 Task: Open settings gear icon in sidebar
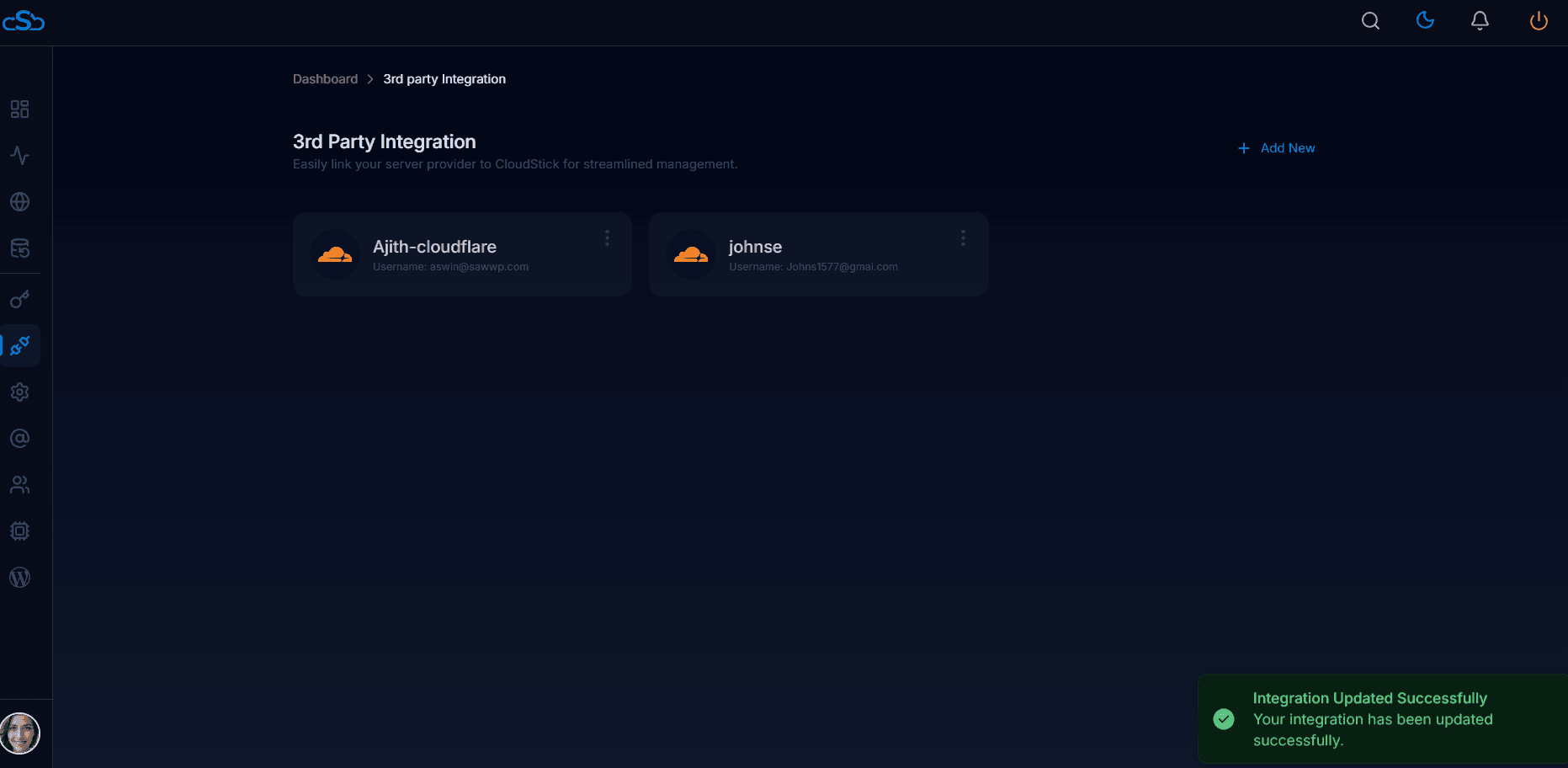coord(20,392)
